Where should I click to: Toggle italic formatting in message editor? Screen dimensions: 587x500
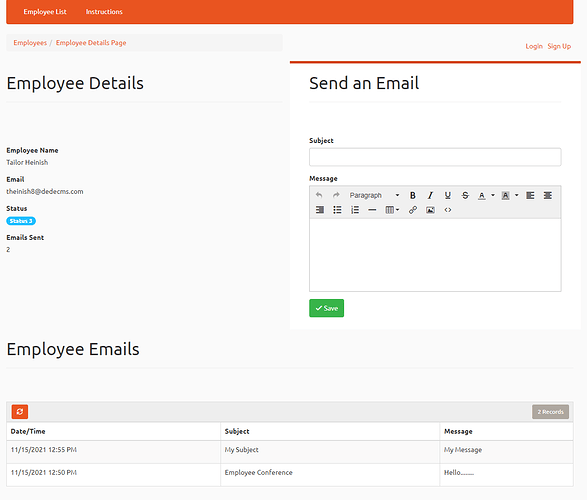(430, 195)
